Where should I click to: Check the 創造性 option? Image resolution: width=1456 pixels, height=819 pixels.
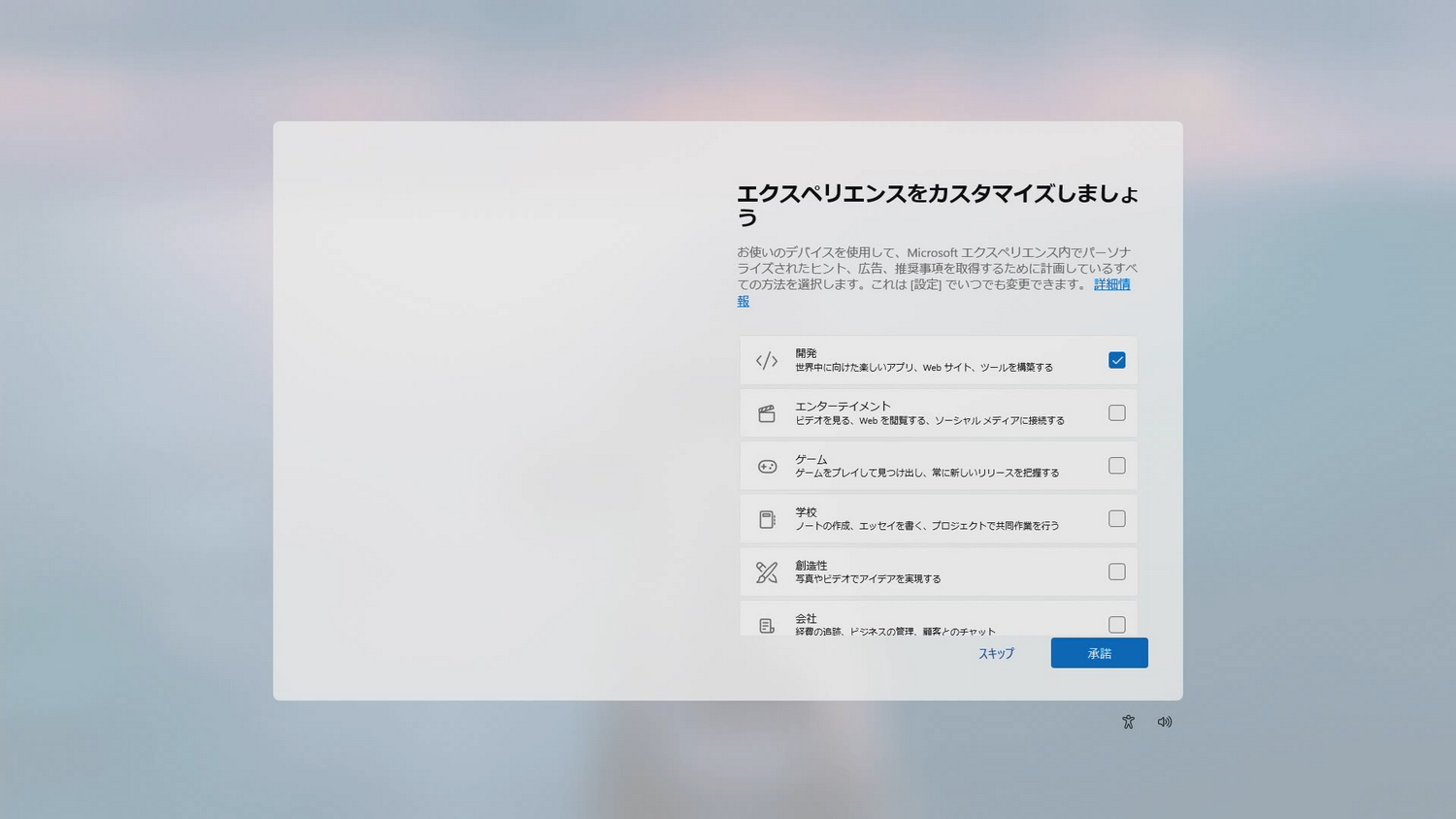1116,572
